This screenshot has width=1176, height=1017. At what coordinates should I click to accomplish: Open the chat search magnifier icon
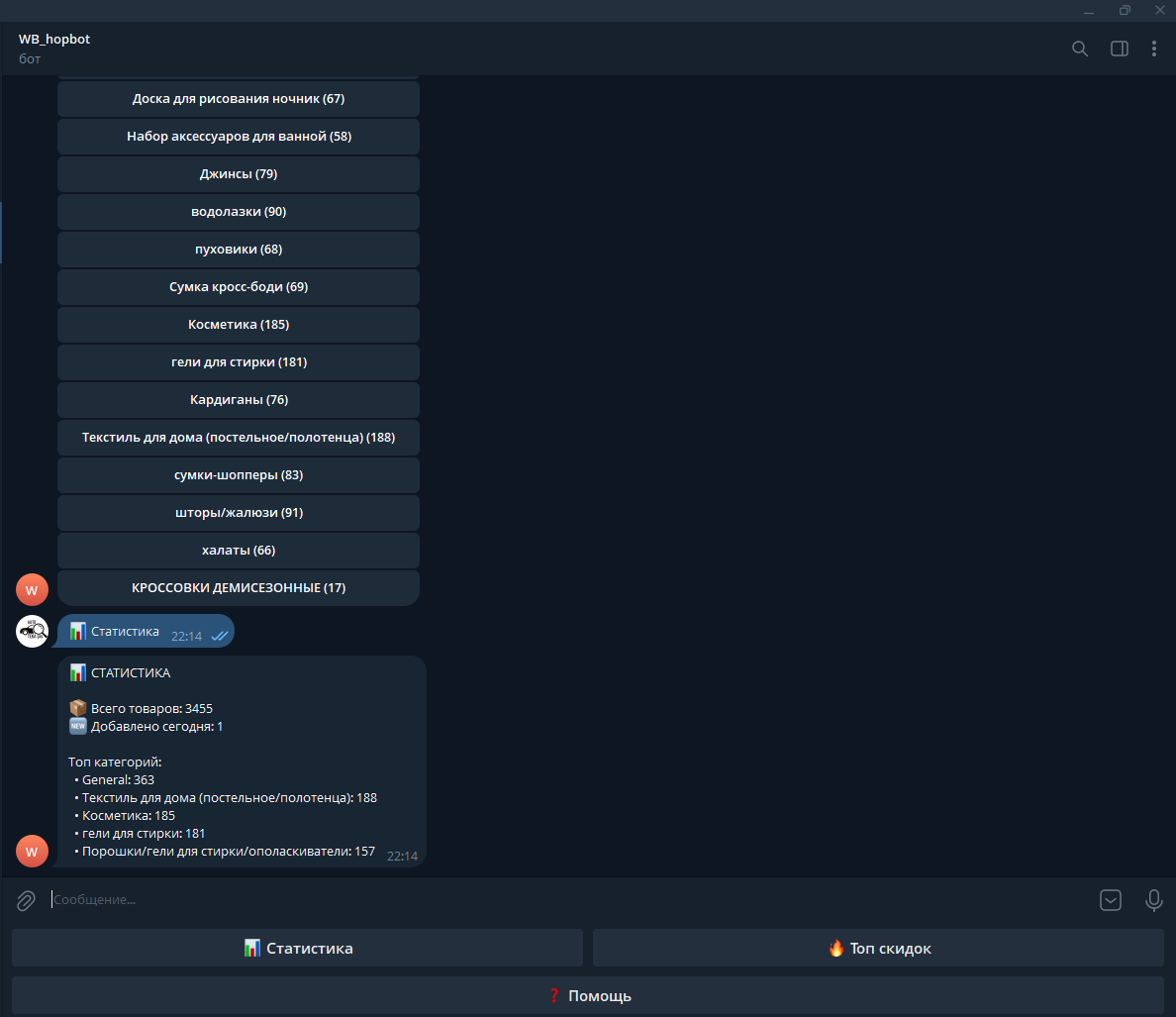1079,49
